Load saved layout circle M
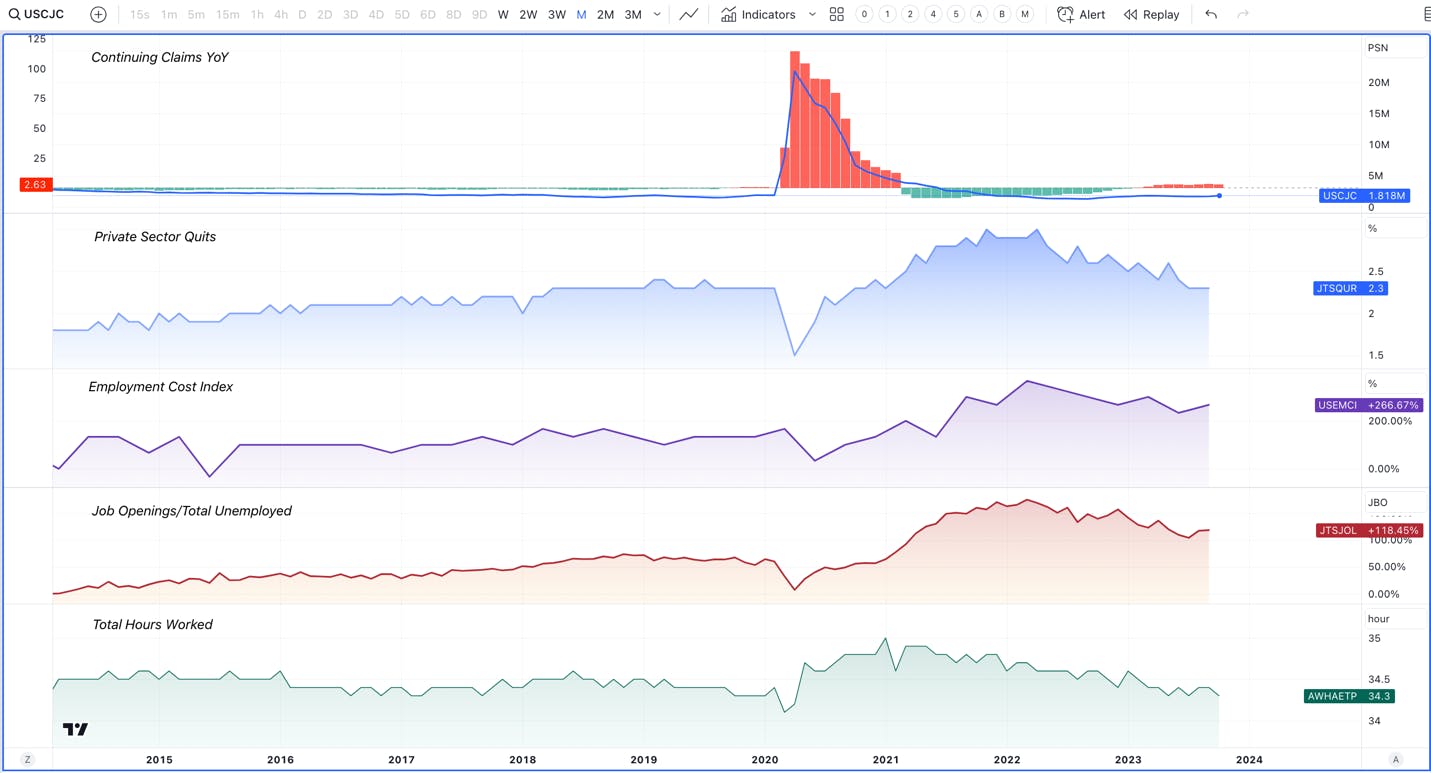Image resolution: width=1431 pixels, height=773 pixels. coord(1025,15)
